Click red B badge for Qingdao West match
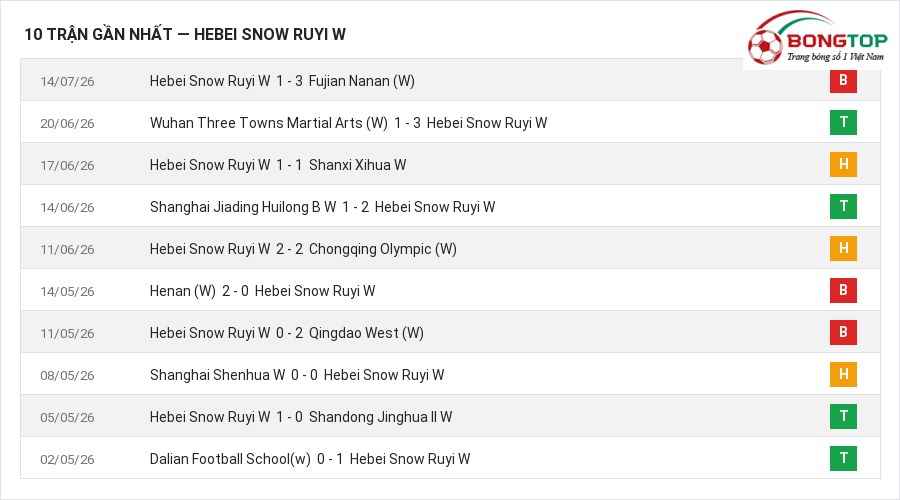Viewport: 900px width, 500px height. [x=843, y=332]
